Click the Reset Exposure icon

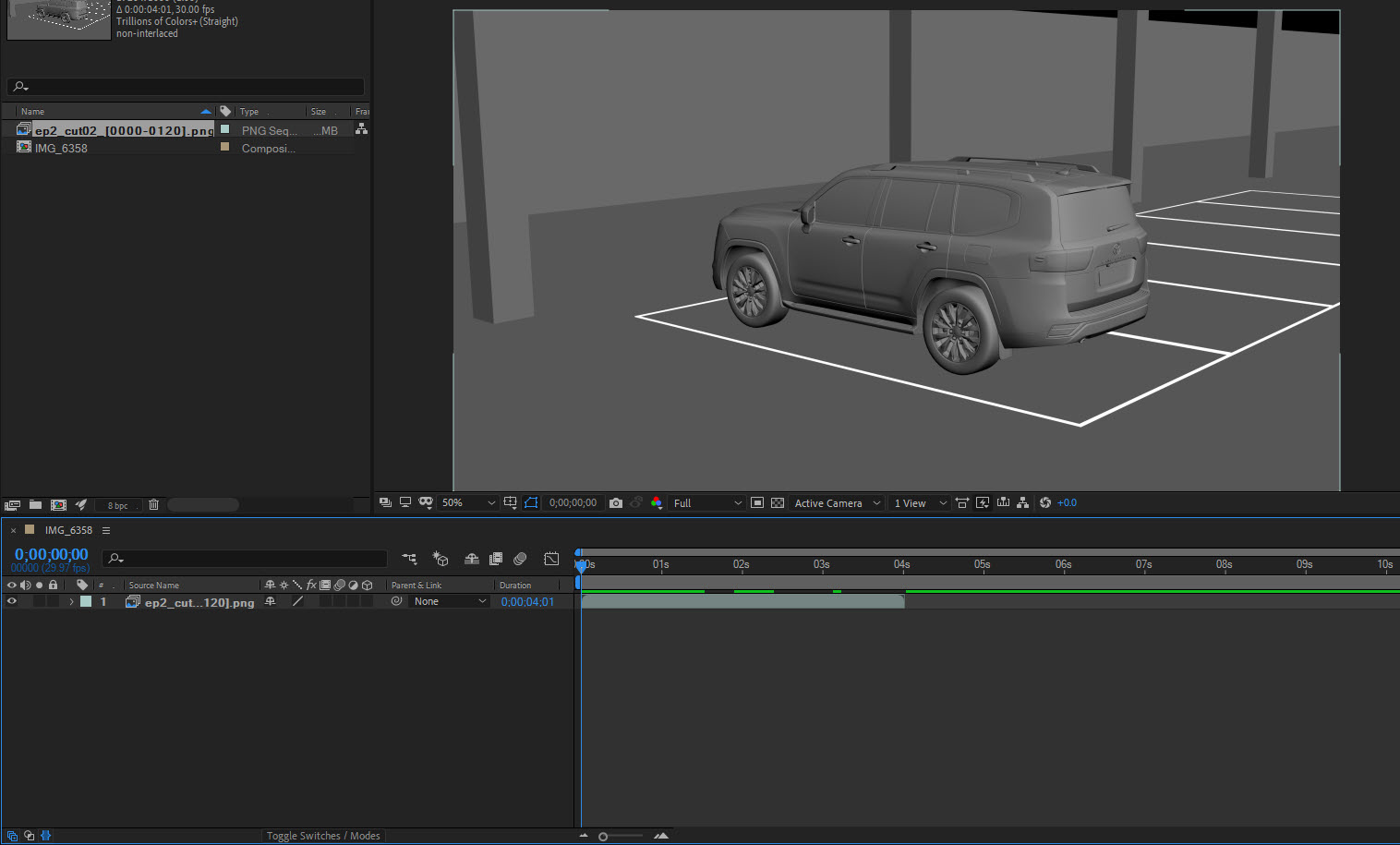1045,503
